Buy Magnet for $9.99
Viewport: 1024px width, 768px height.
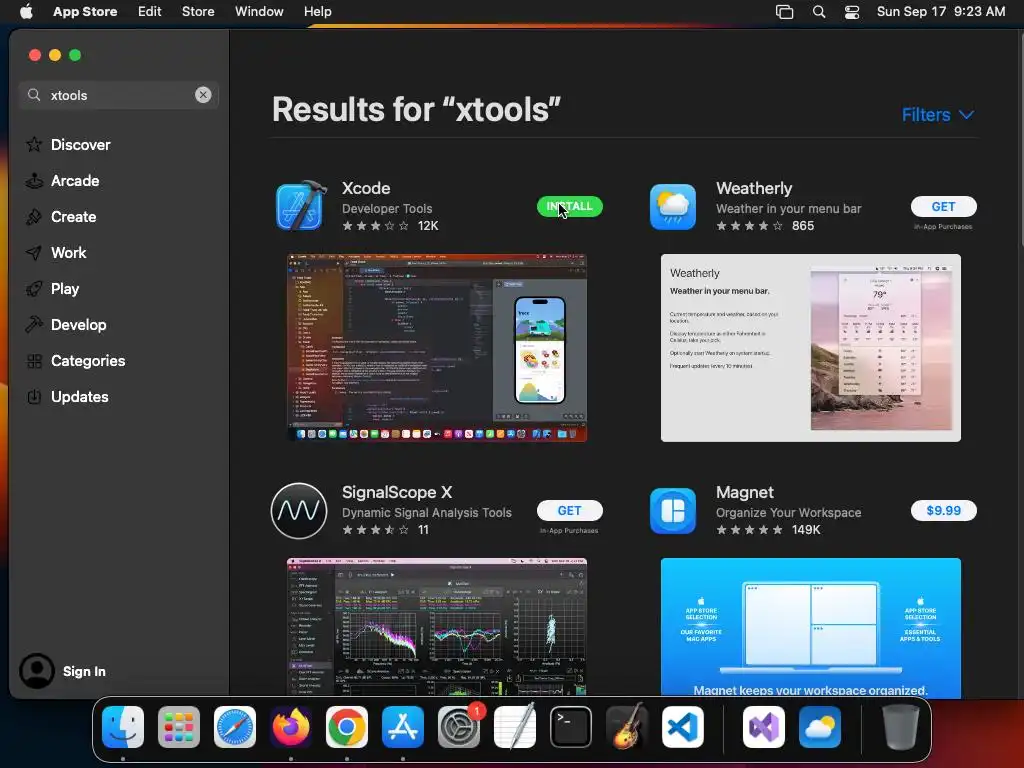(943, 511)
